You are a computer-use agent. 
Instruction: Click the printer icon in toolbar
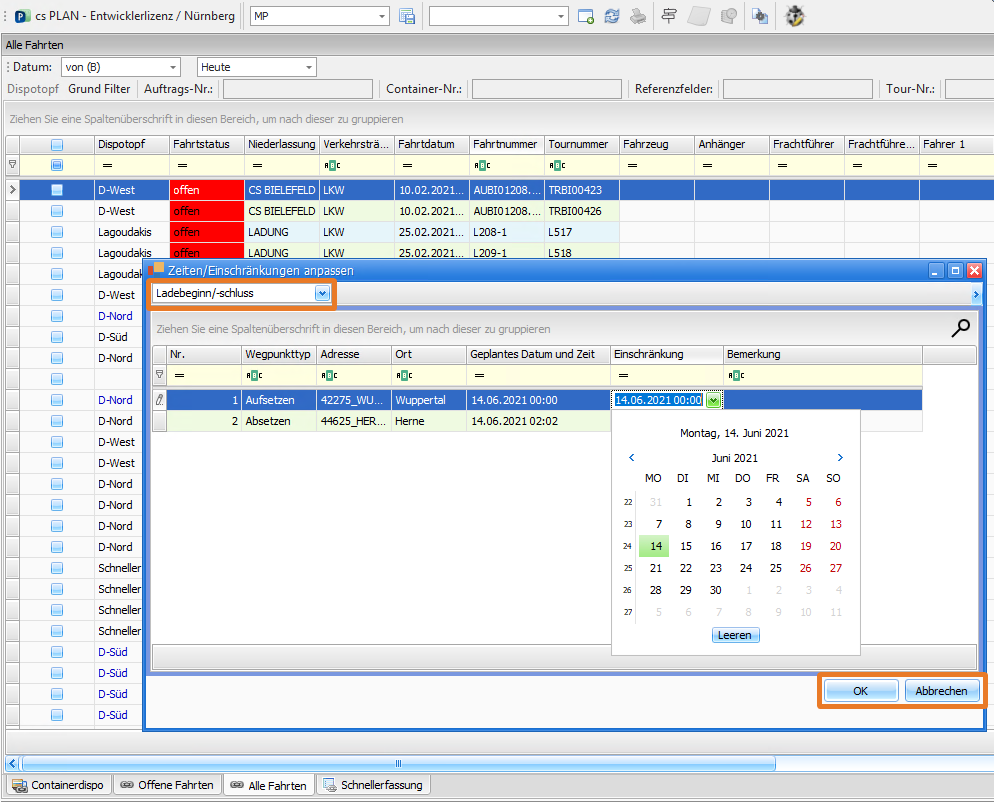637,16
